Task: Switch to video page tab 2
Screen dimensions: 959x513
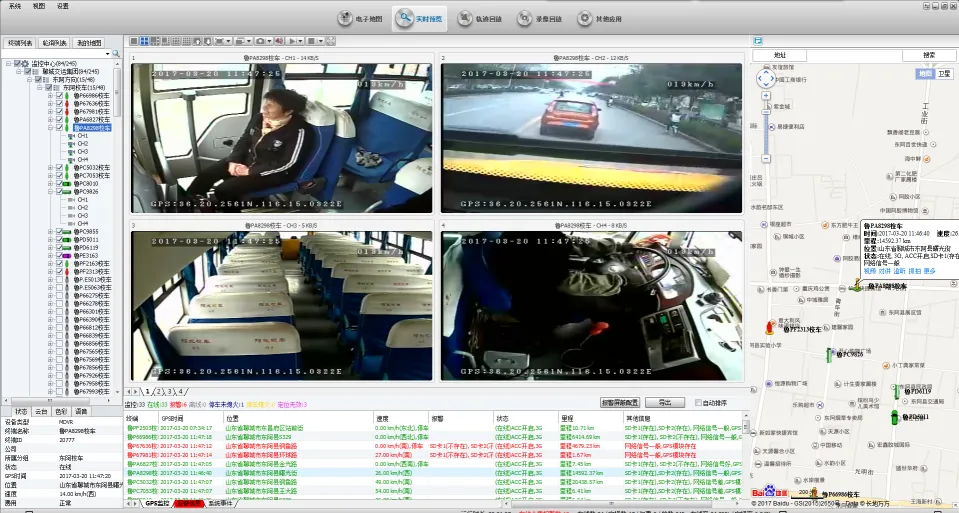Action: pyautogui.click(x=158, y=391)
